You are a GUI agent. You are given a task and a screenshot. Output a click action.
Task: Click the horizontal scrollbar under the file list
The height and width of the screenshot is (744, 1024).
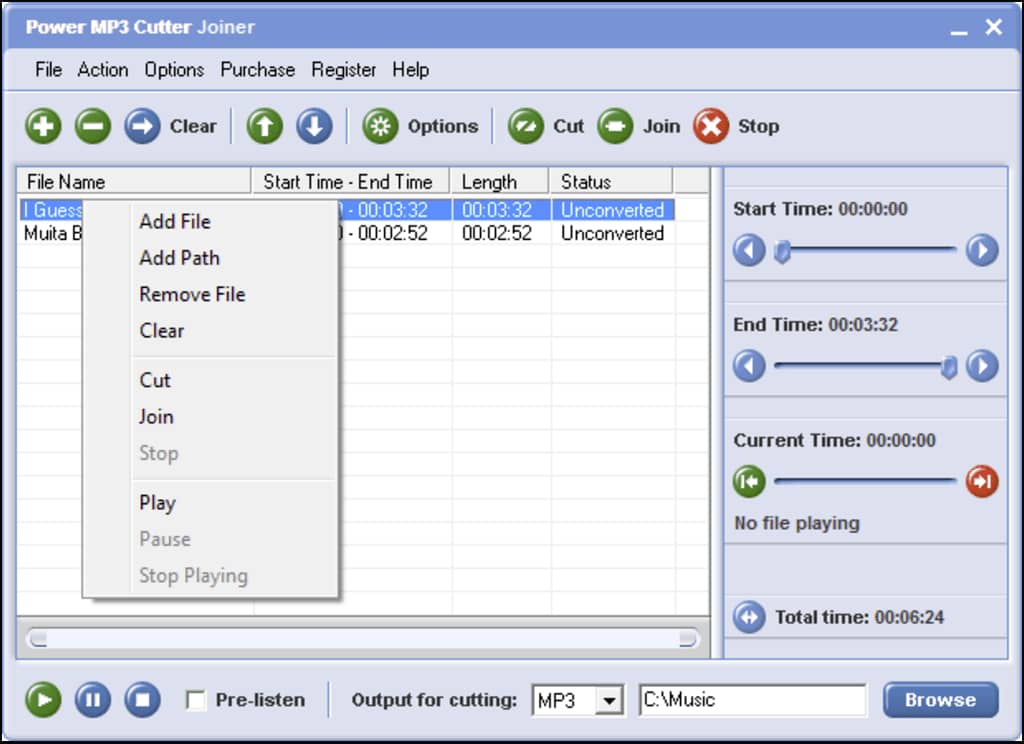point(362,638)
